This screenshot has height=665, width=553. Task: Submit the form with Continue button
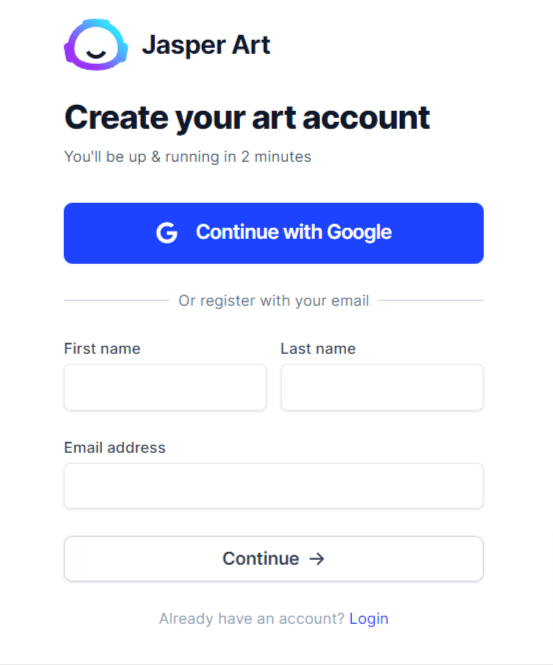tap(274, 559)
